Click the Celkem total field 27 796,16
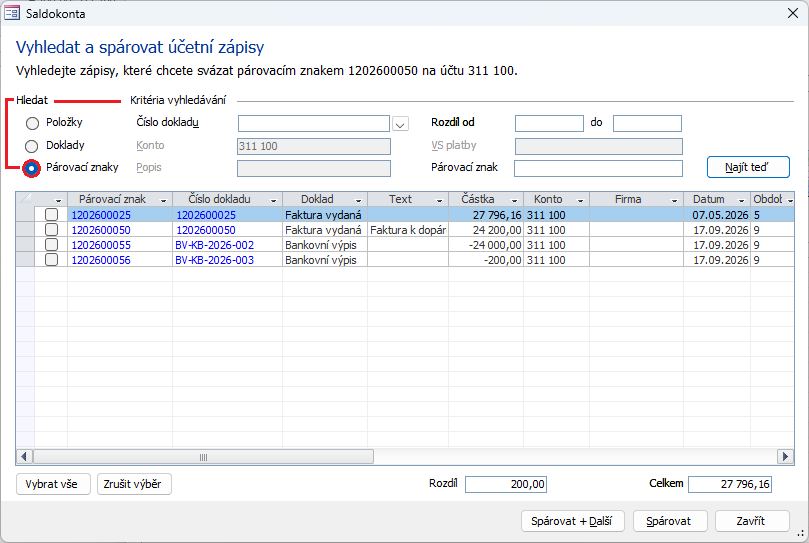Image resolution: width=809 pixels, height=543 pixels. point(730,484)
